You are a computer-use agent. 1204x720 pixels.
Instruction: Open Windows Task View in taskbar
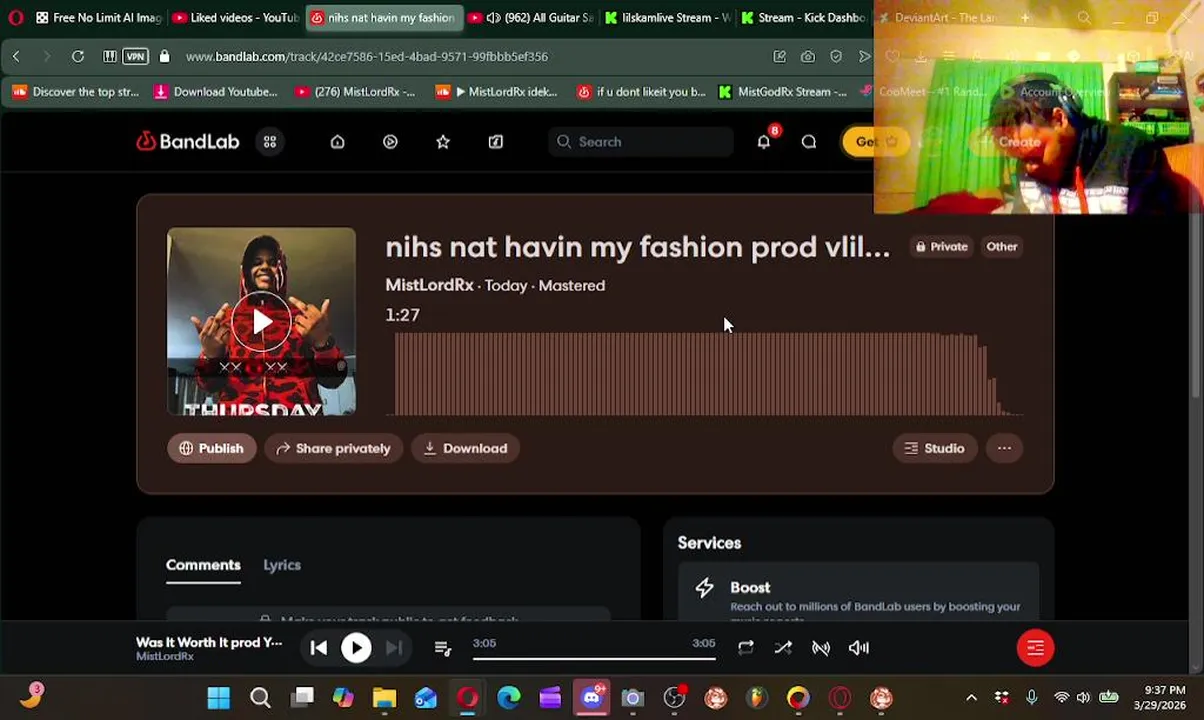pos(303,698)
